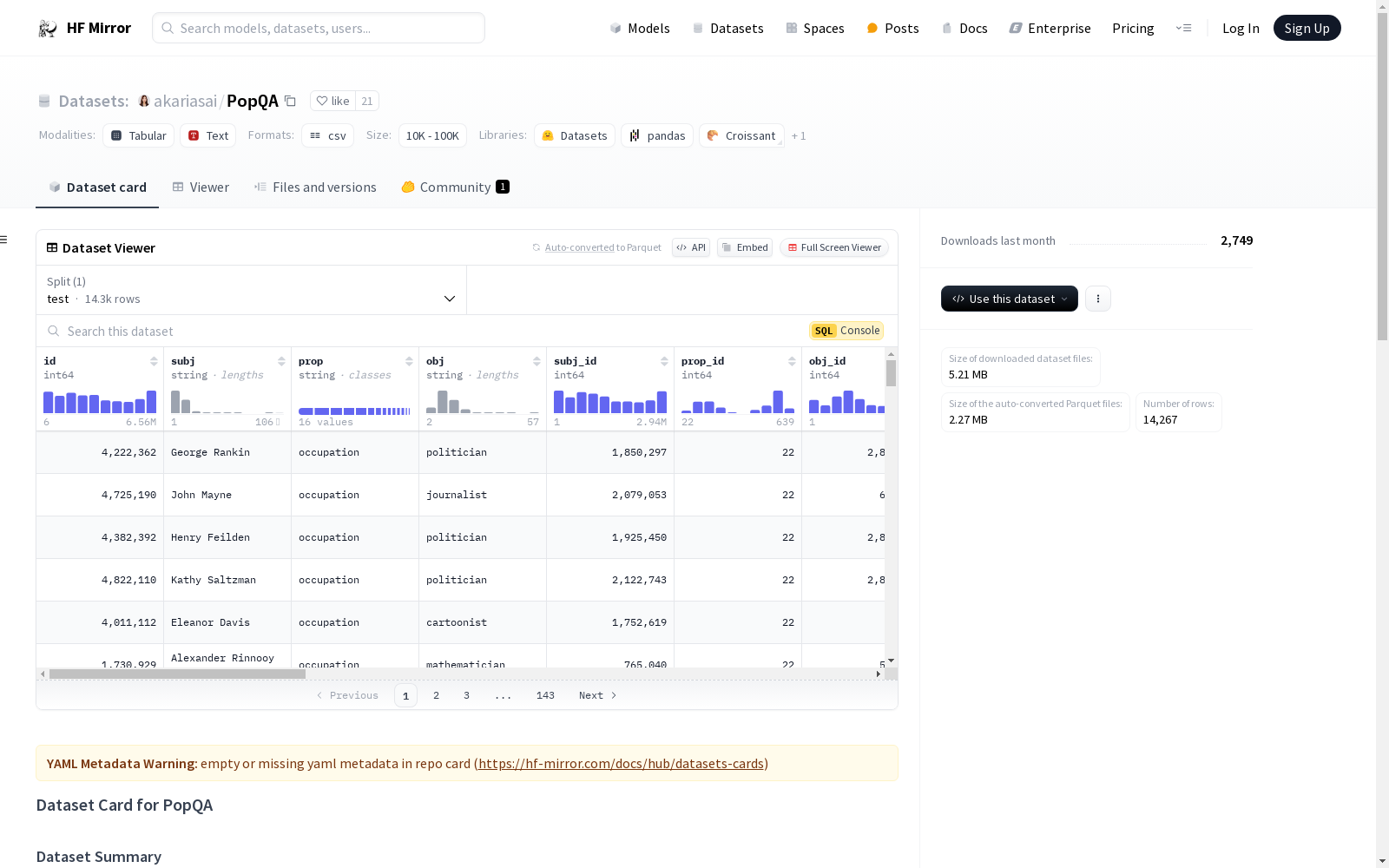Click the id column histogram

(100, 401)
